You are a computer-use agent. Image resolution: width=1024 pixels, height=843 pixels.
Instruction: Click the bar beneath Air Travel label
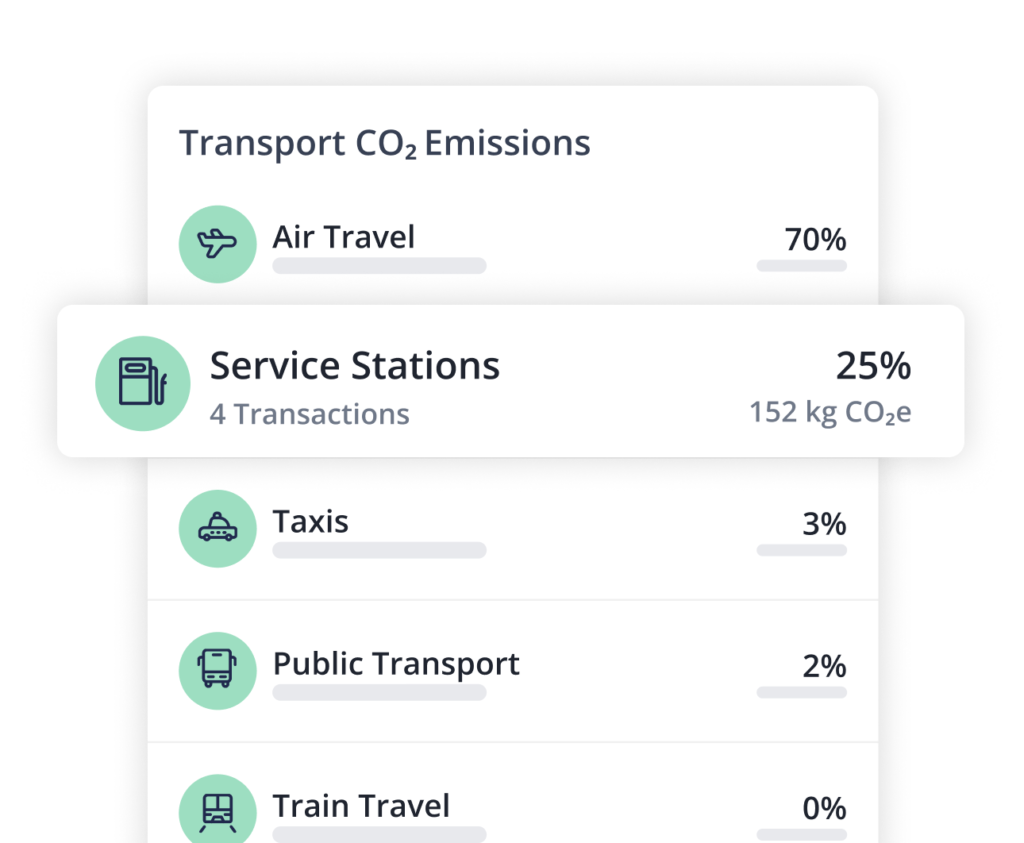(x=379, y=266)
